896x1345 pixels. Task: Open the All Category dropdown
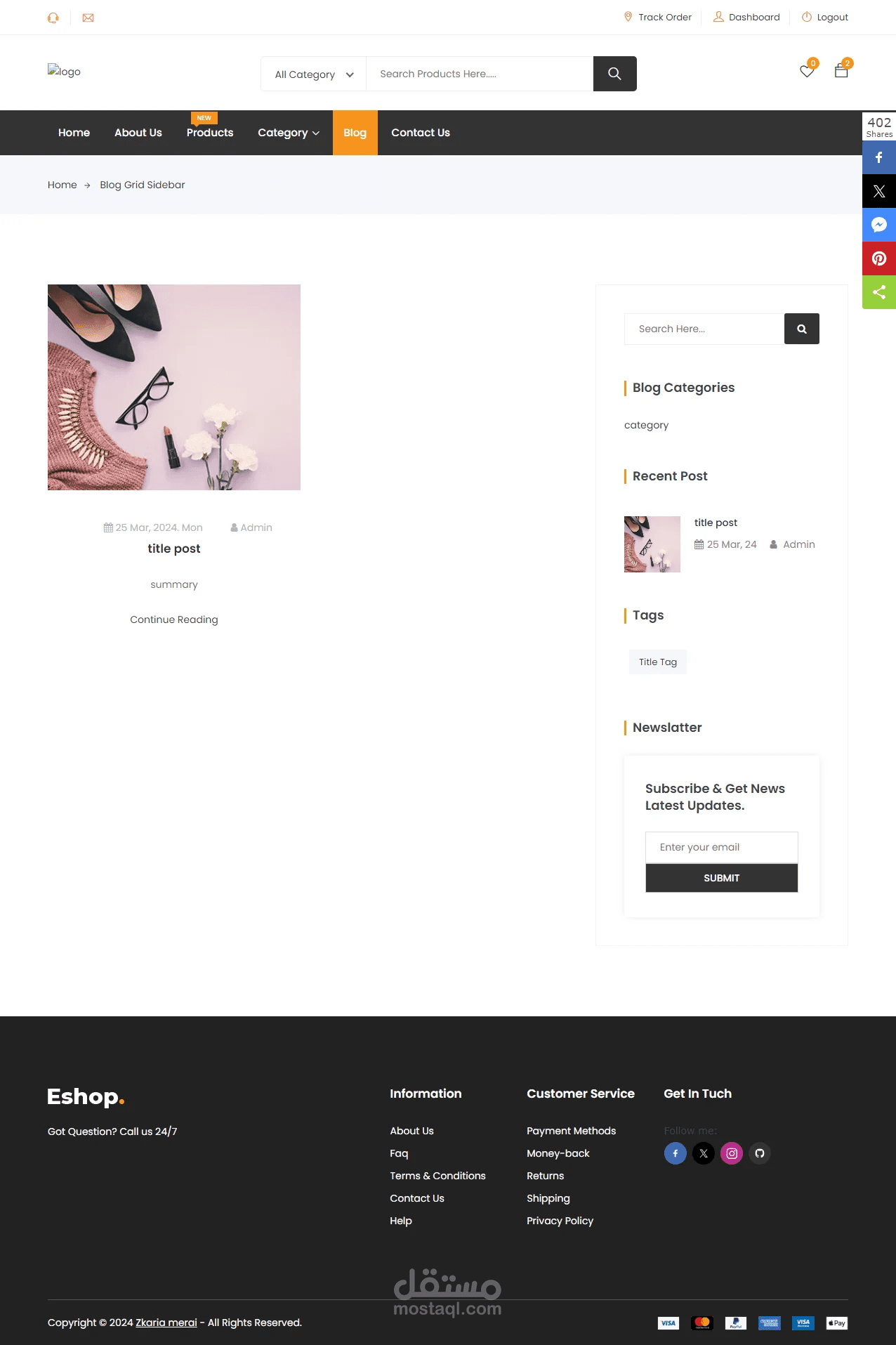point(314,74)
